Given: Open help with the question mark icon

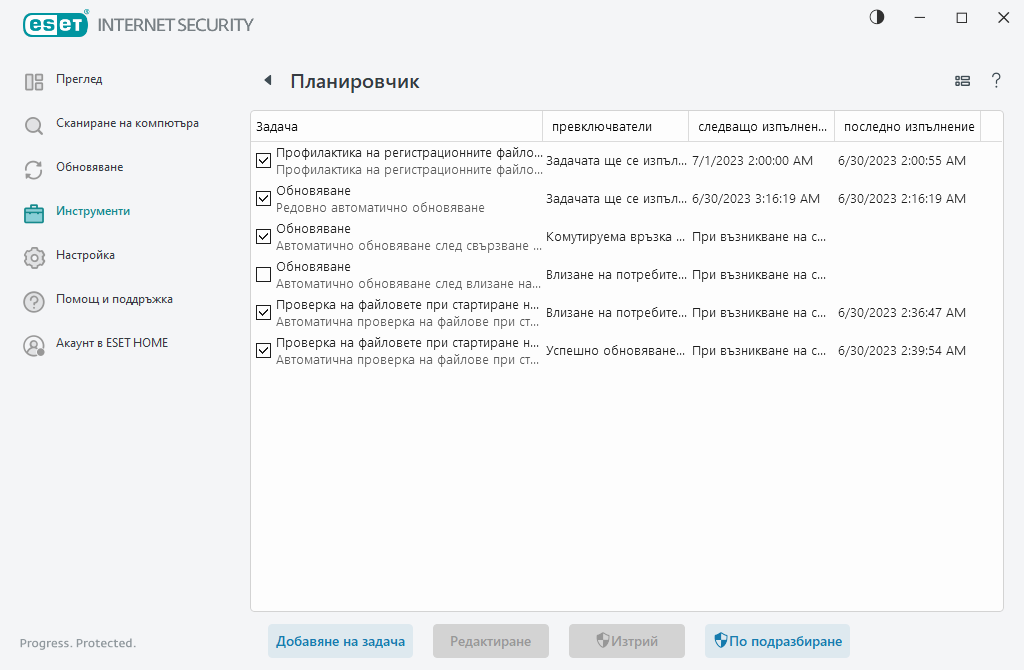Looking at the screenshot, I should coord(996,81).
